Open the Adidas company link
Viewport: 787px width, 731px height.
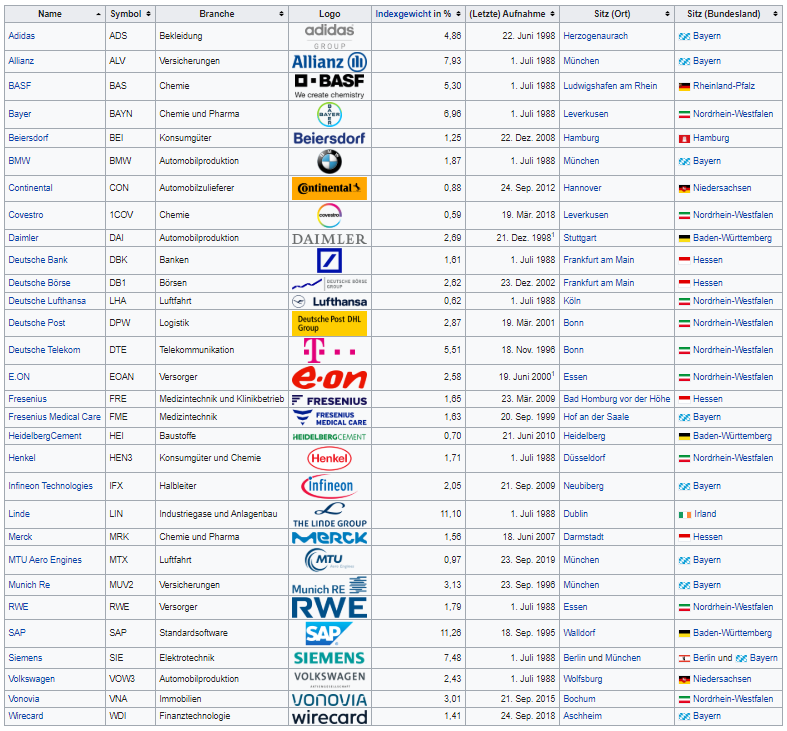(22, 36)
